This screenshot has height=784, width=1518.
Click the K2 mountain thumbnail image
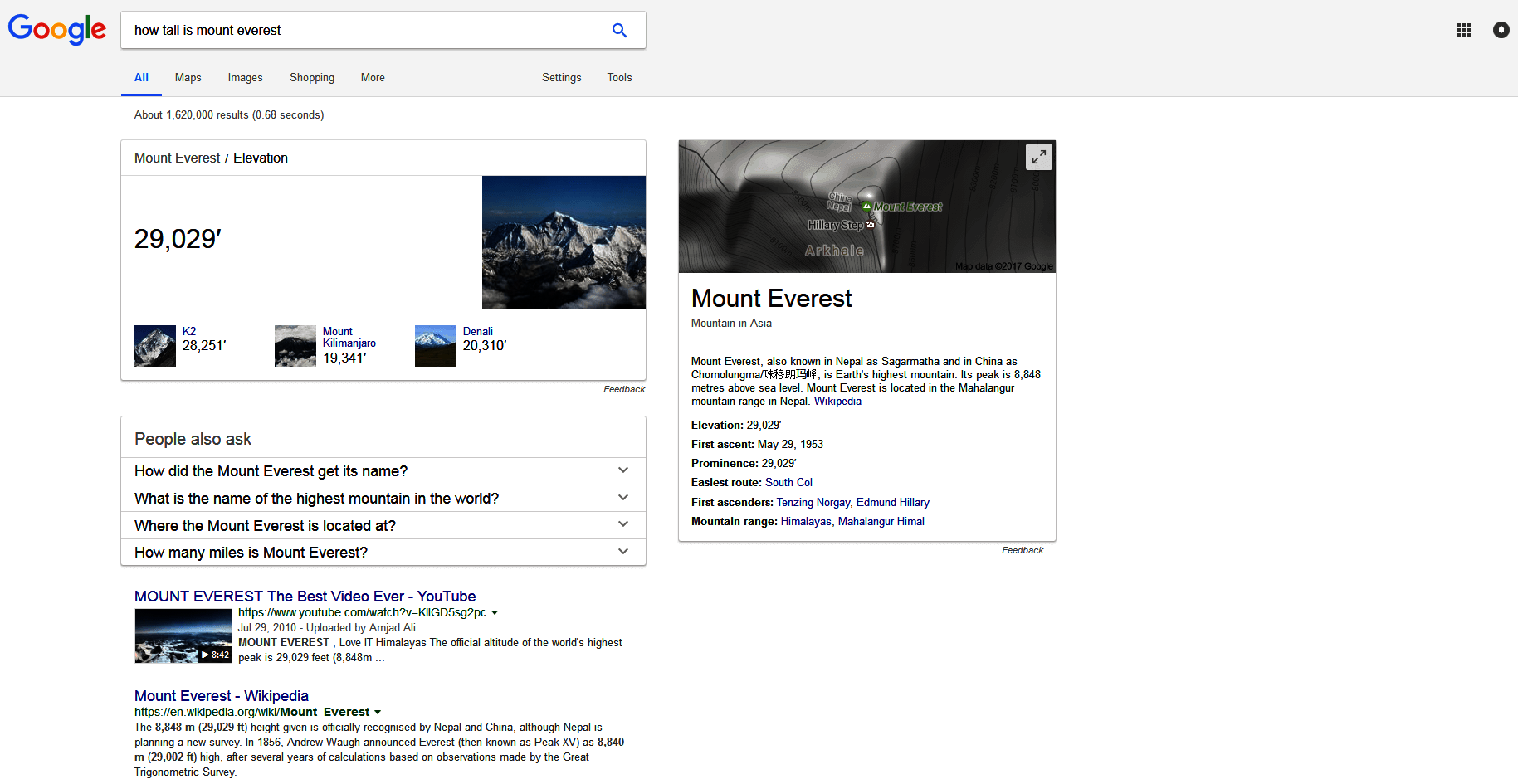click(x=154, y=346)
